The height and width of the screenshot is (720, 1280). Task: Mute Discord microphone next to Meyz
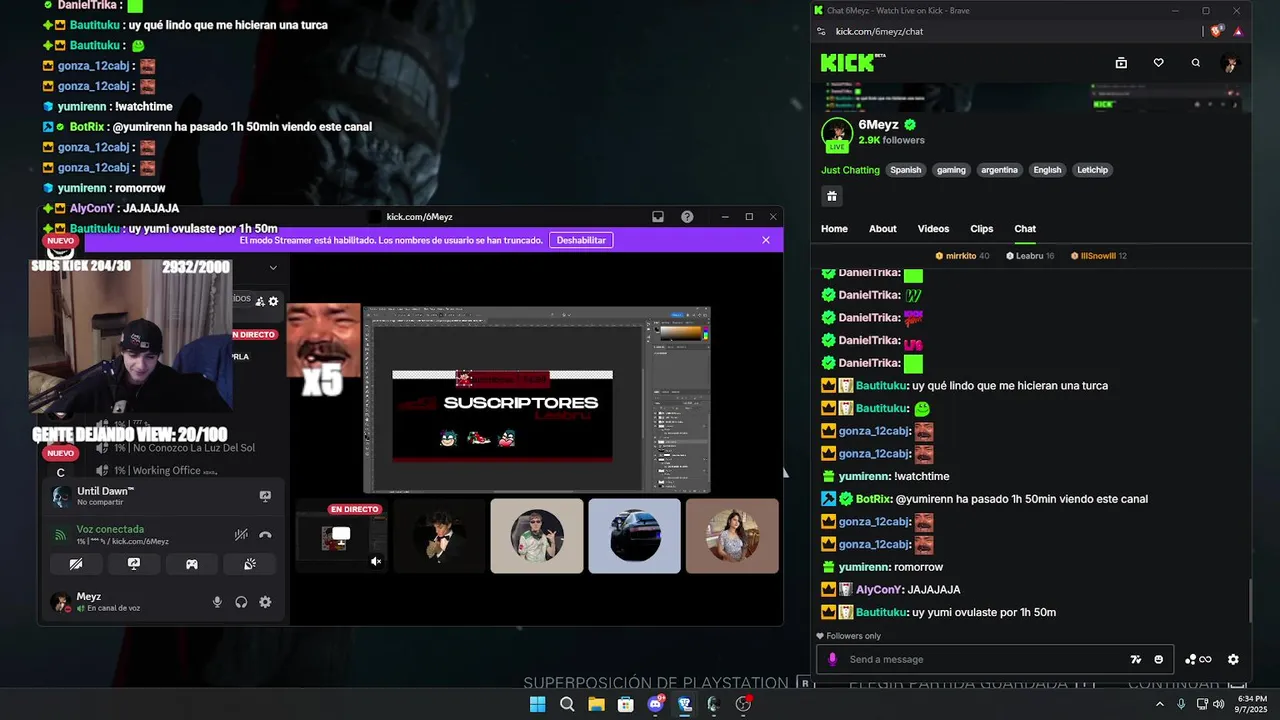click(217, 602)
